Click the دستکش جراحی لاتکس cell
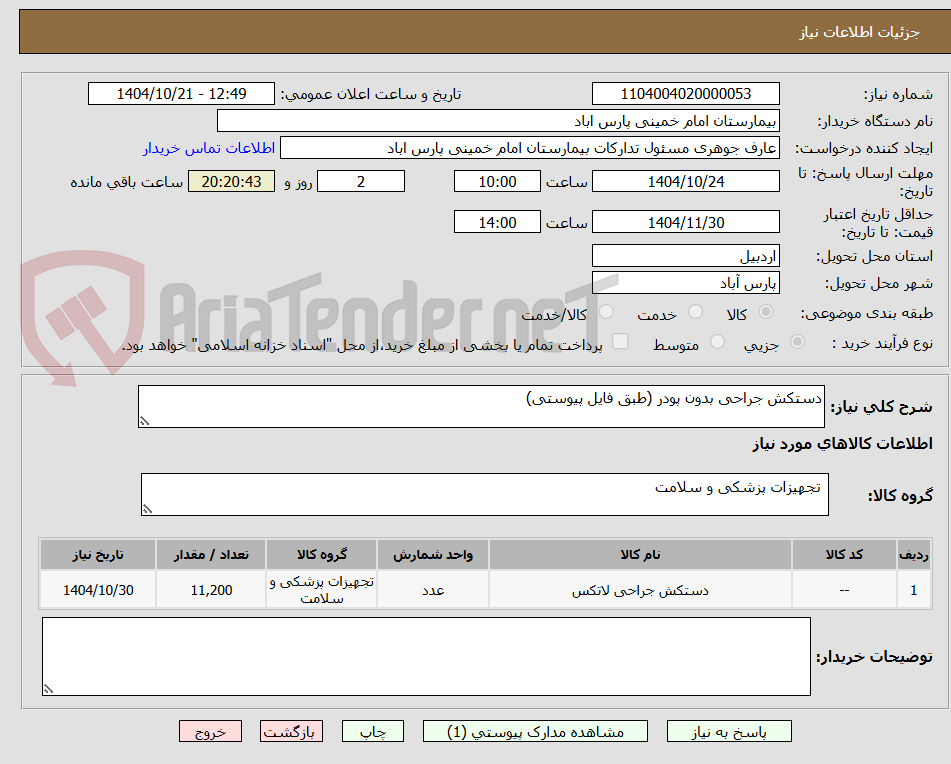The image size is (951, 764). (x=640, y=590)
